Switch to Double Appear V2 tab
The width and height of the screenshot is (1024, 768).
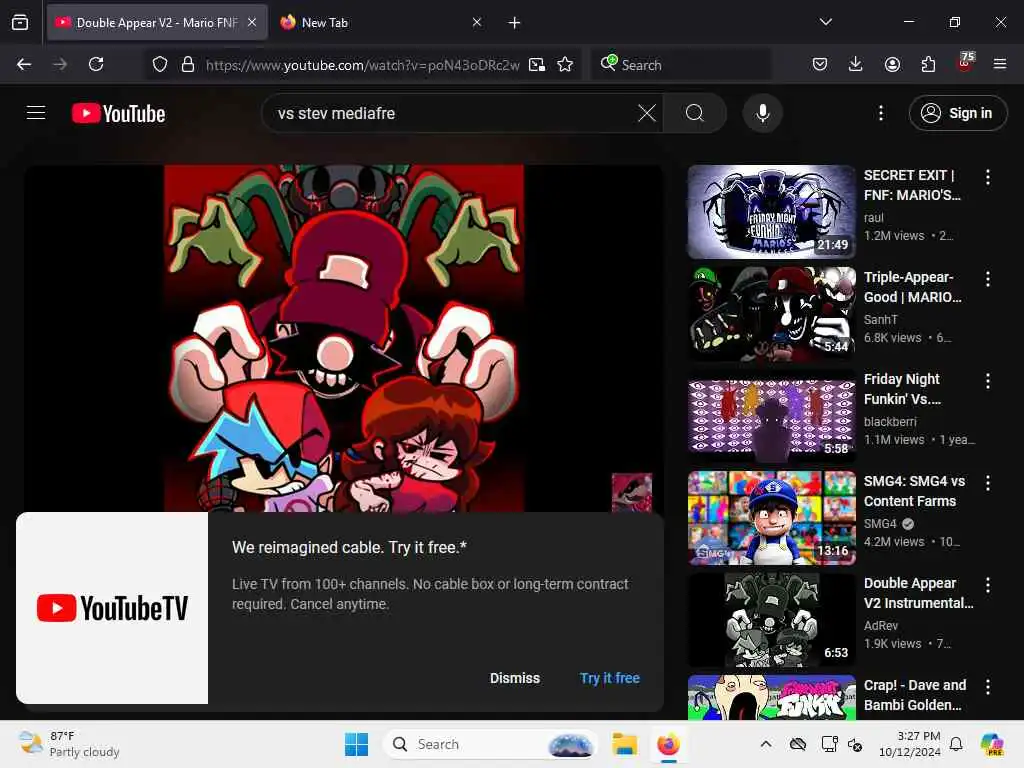157,23
